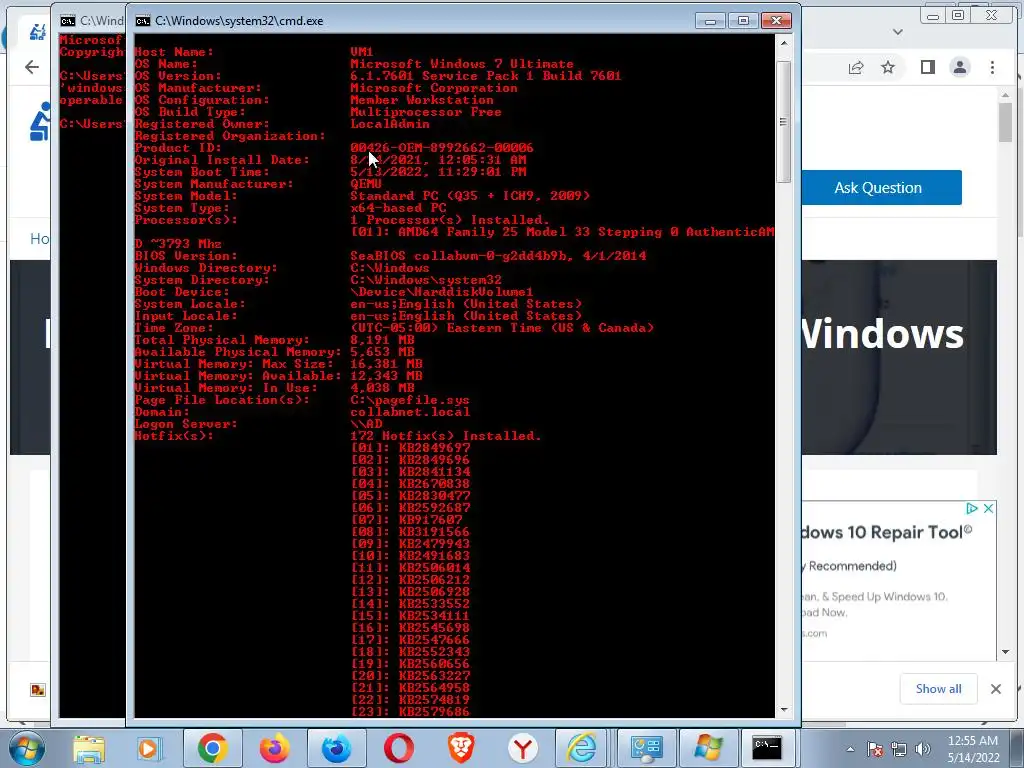Image resolution: width=1024 pixels, height=768 pixels.
Task: Click '172 Hotfix(s) Installed.' line
Action: click(445, 436)
